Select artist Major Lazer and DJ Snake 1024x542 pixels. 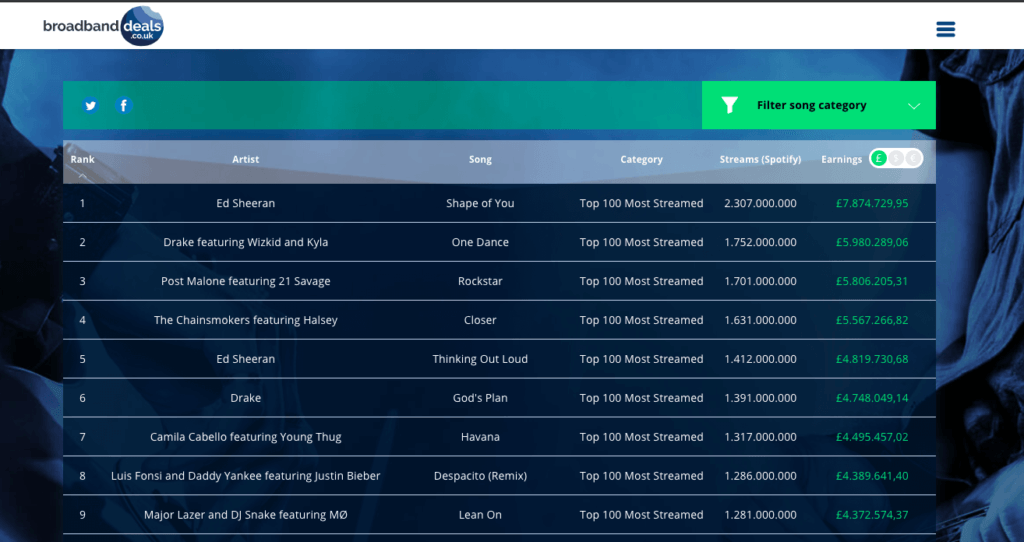[246, 515]
